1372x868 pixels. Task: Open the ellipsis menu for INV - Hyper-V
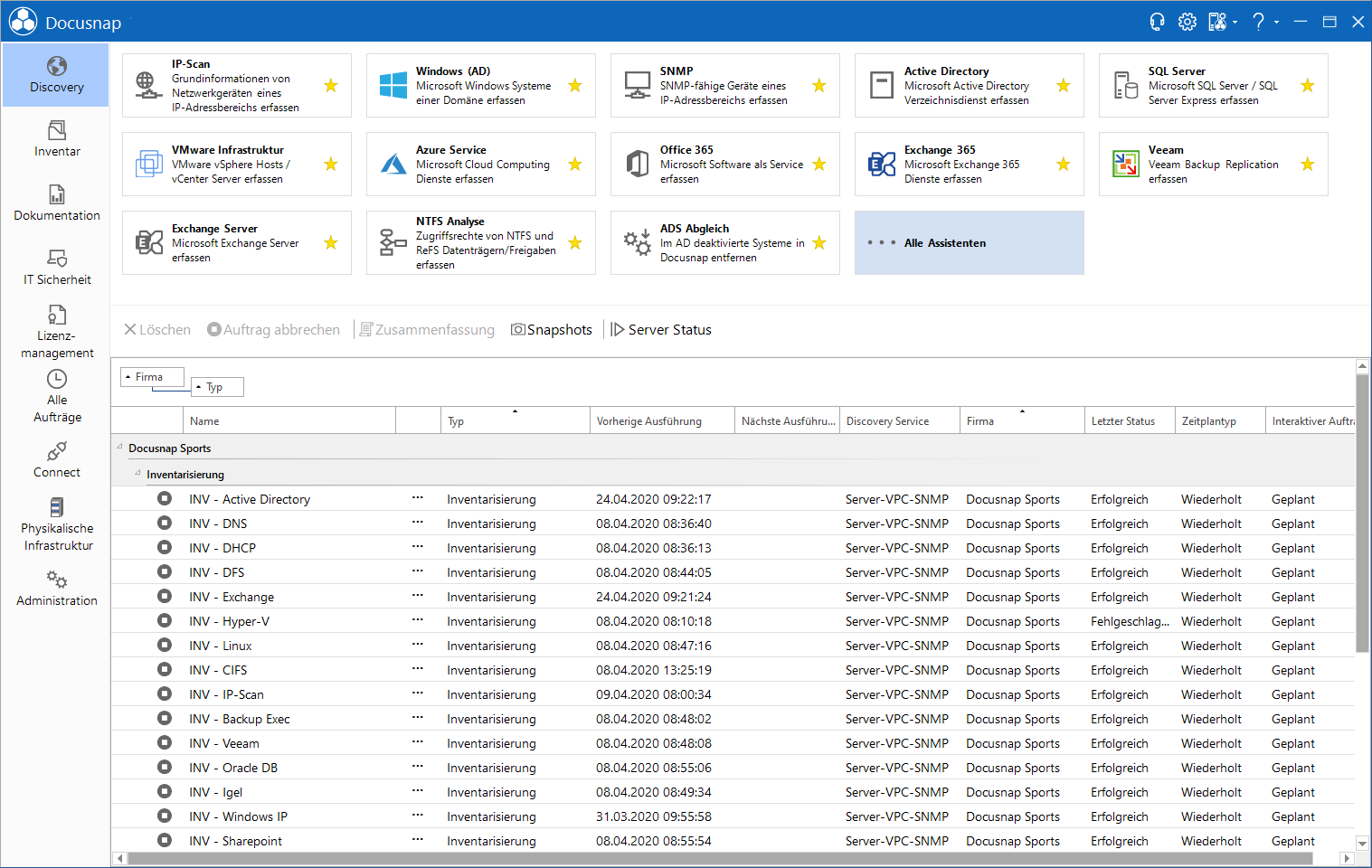point(417,620)
